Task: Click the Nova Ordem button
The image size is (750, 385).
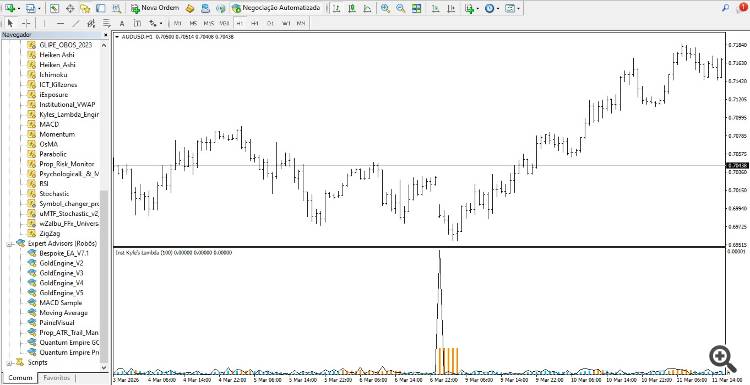Action: coord(154,8)
